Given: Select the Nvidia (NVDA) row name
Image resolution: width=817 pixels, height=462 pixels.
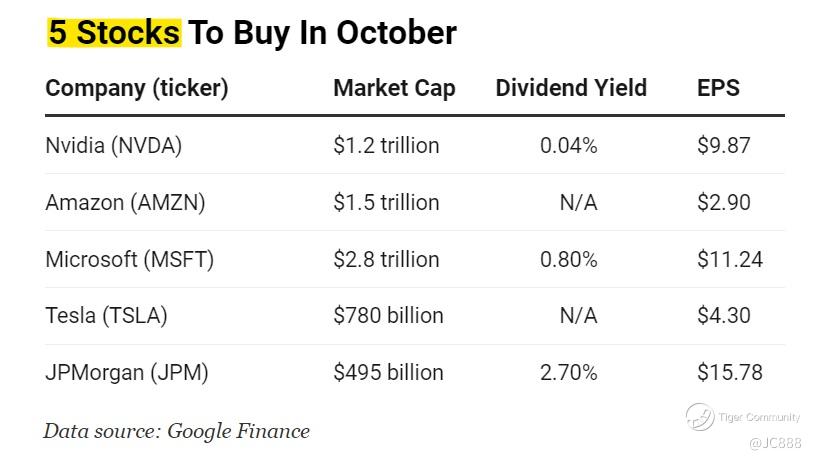Looking at the screenshot, I should click(114, 146).
